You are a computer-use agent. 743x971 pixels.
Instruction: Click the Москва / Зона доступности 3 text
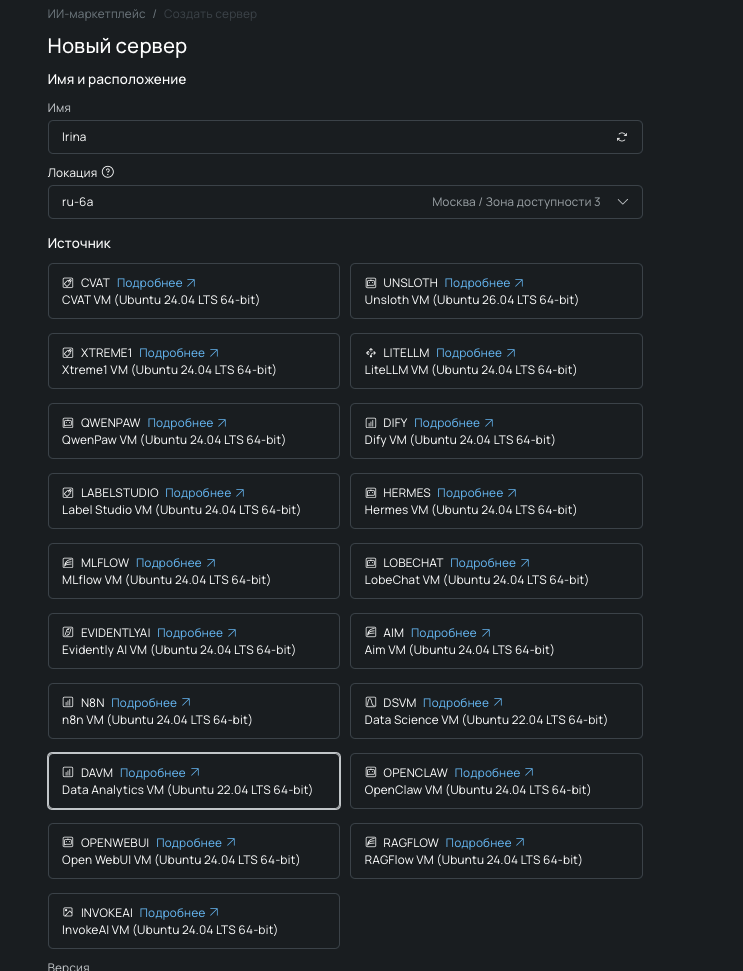click(516, 202)
